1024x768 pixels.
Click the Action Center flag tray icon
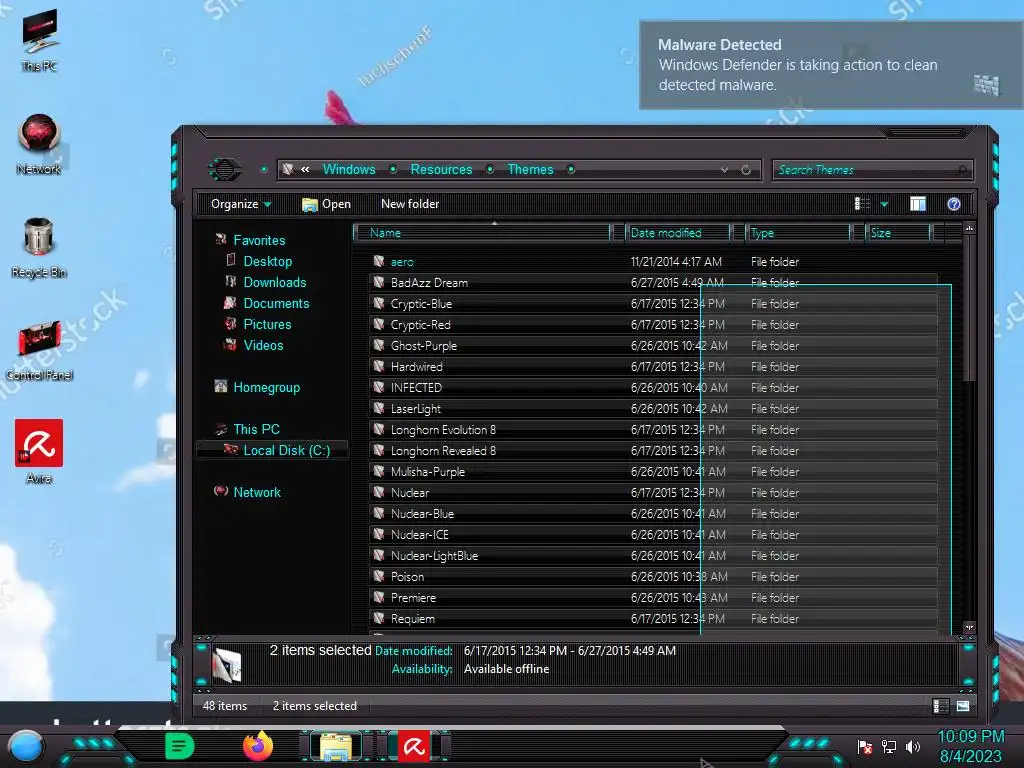865,746
